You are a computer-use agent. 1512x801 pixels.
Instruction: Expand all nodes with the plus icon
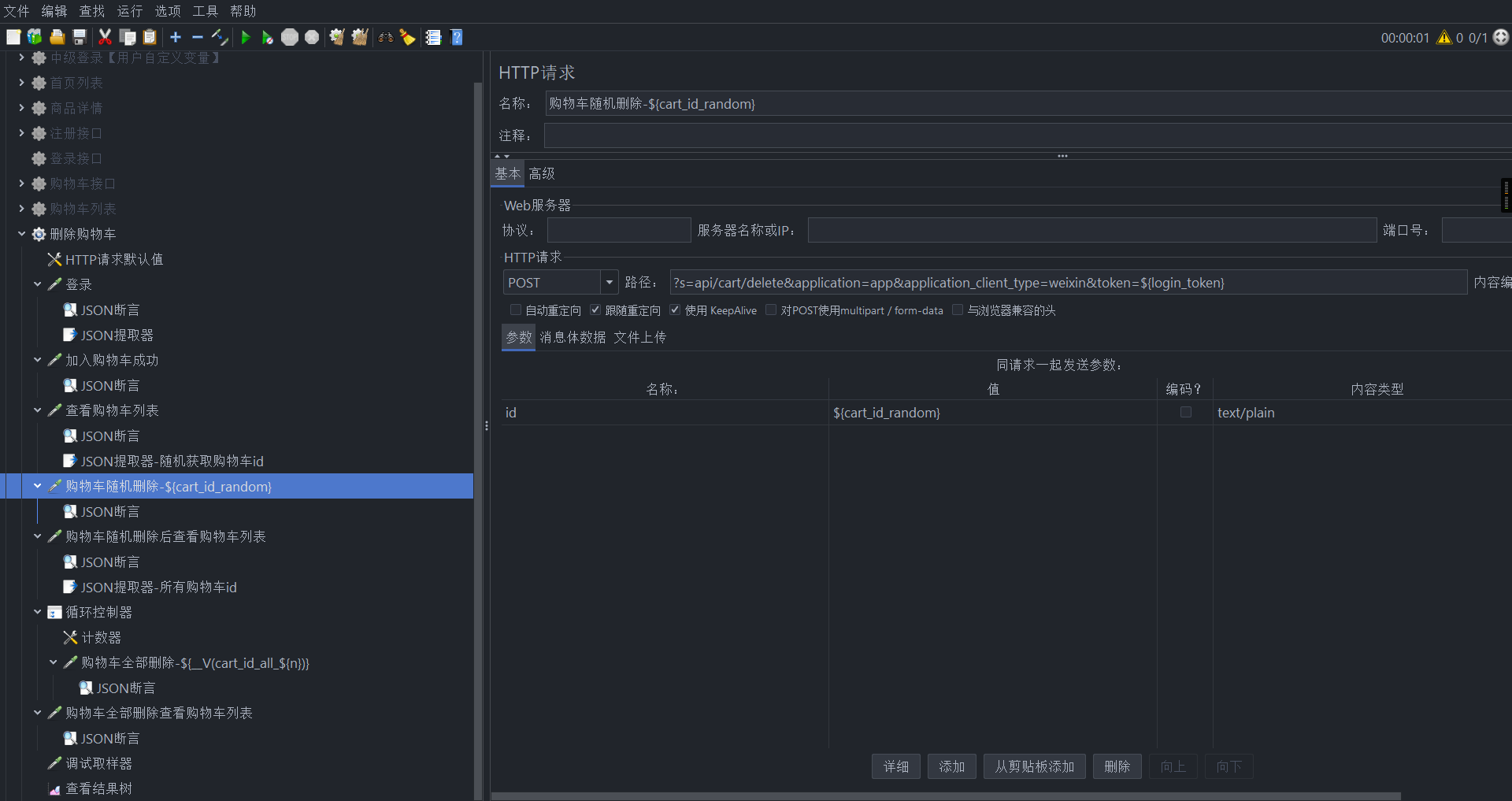tap(176, 37)
